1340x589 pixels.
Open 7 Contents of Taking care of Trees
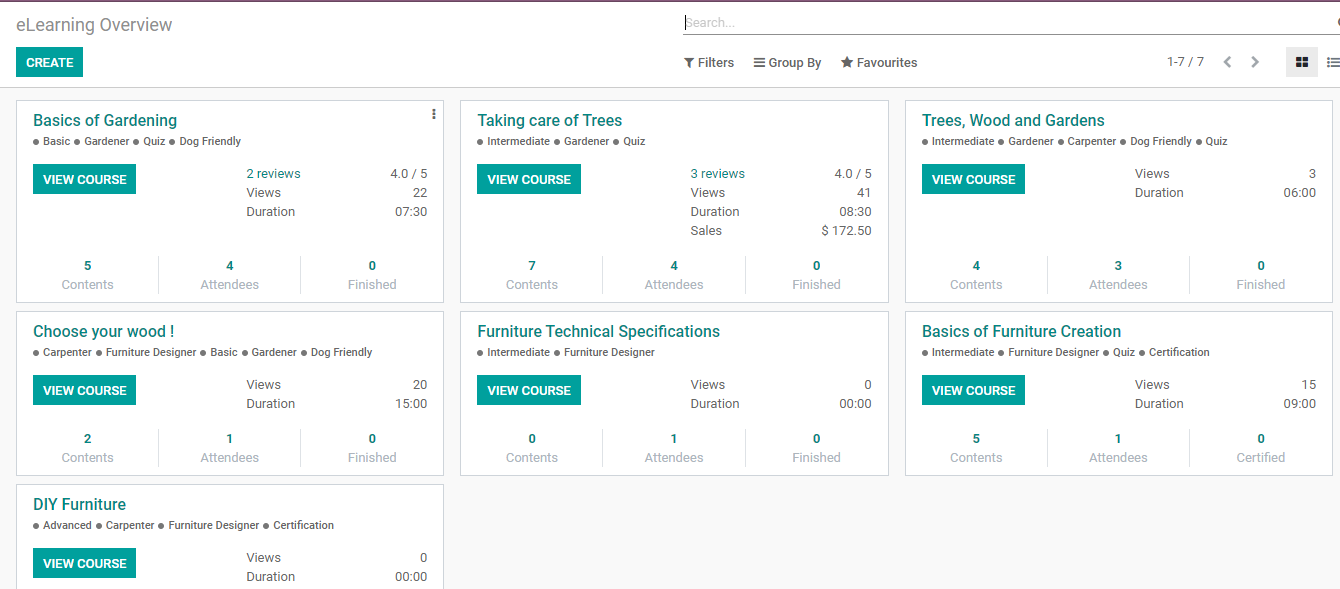tap(531, 275)
